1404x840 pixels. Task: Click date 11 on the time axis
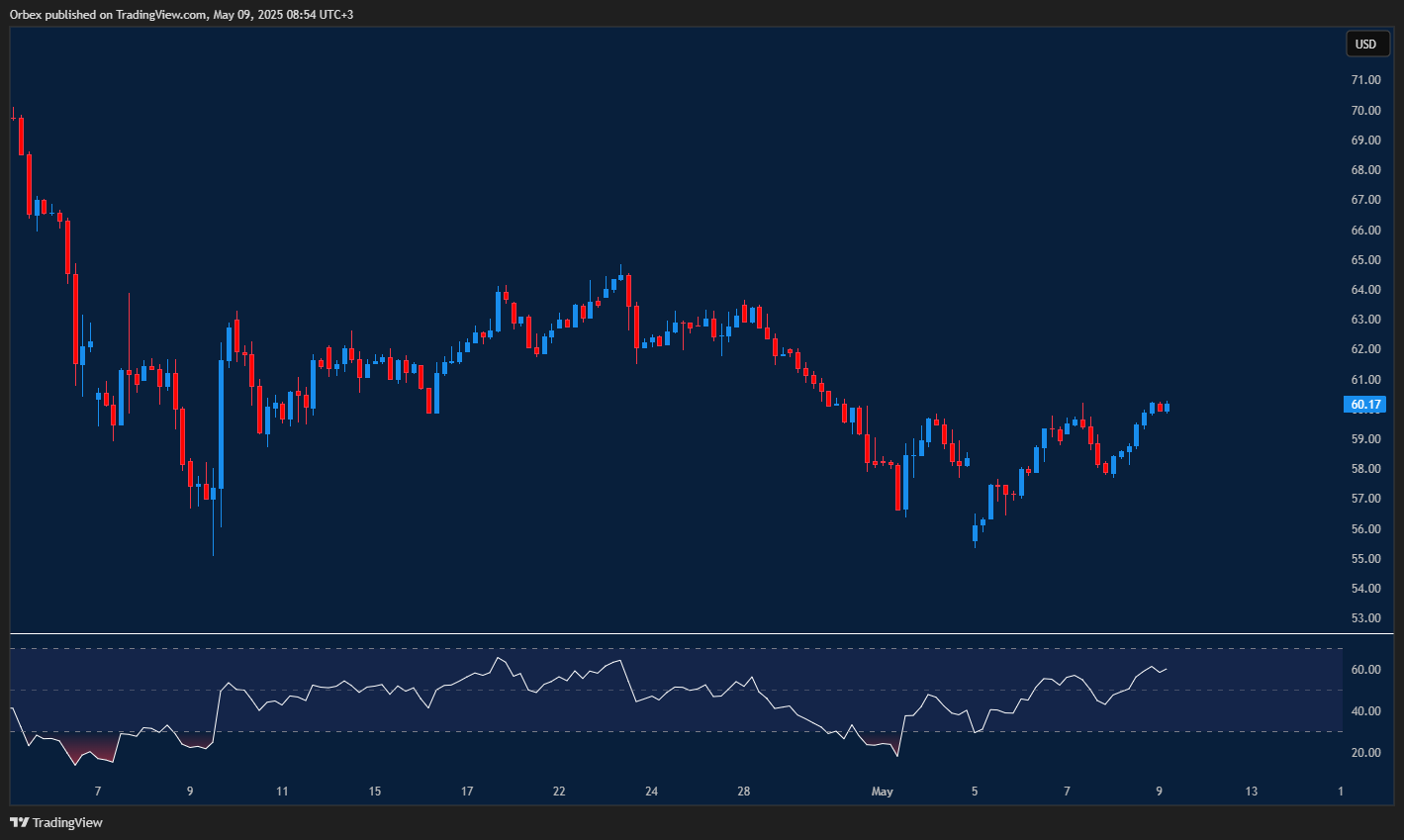[x=282, y=792]
